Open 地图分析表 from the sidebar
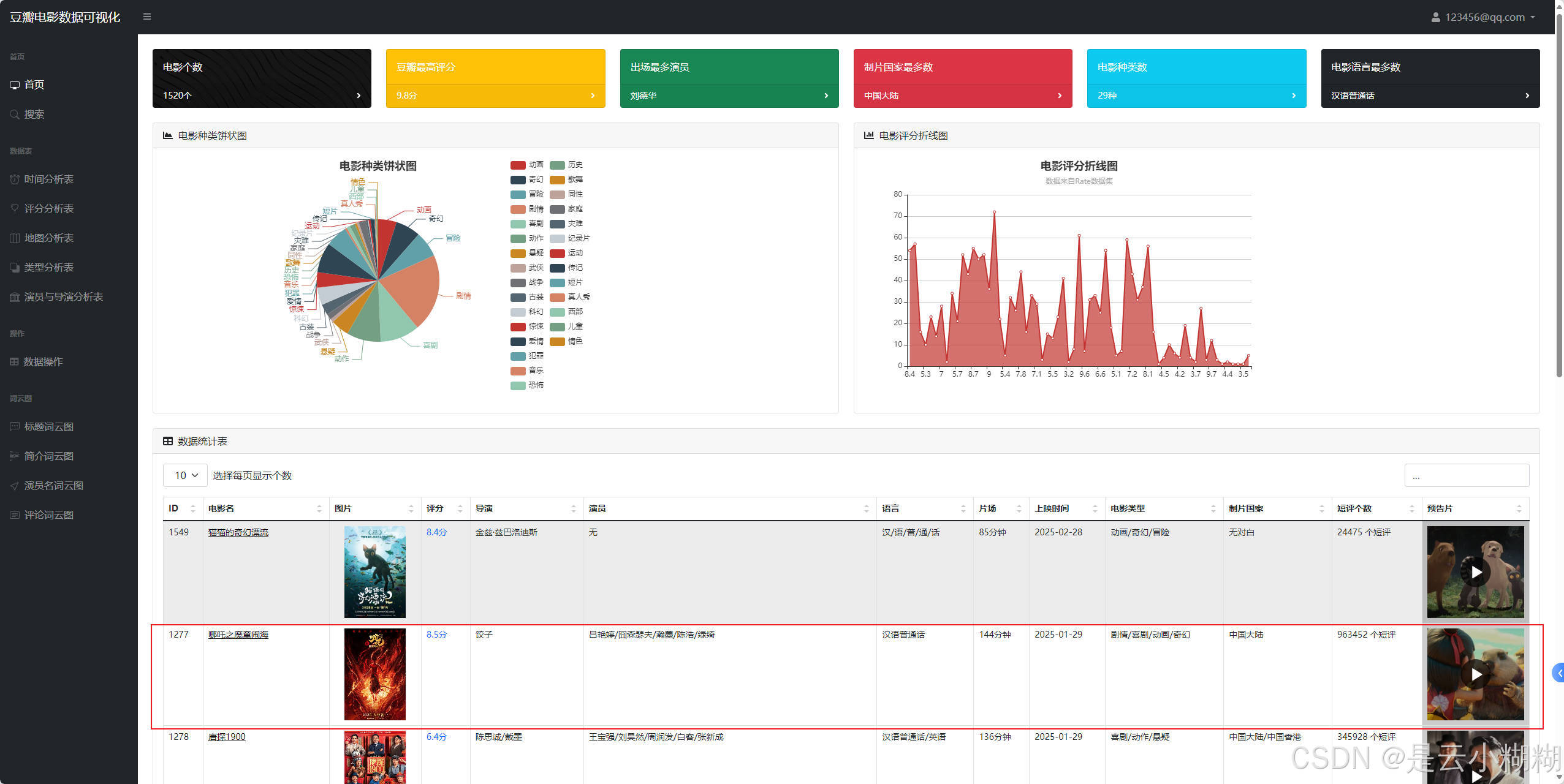Image resolution: width=1564 pixels, height=784 pixels. (x=48, y=238)
